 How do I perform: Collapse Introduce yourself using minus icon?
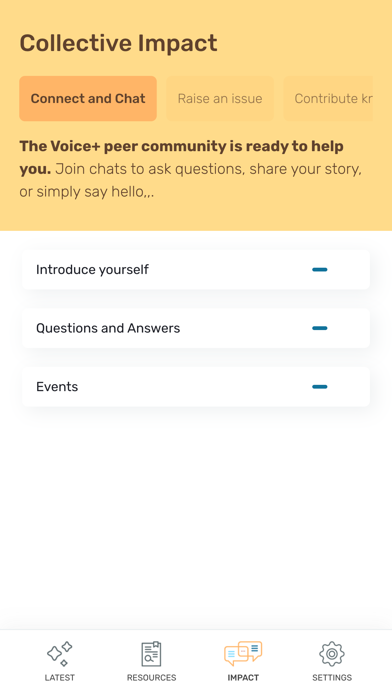point(320,269)
